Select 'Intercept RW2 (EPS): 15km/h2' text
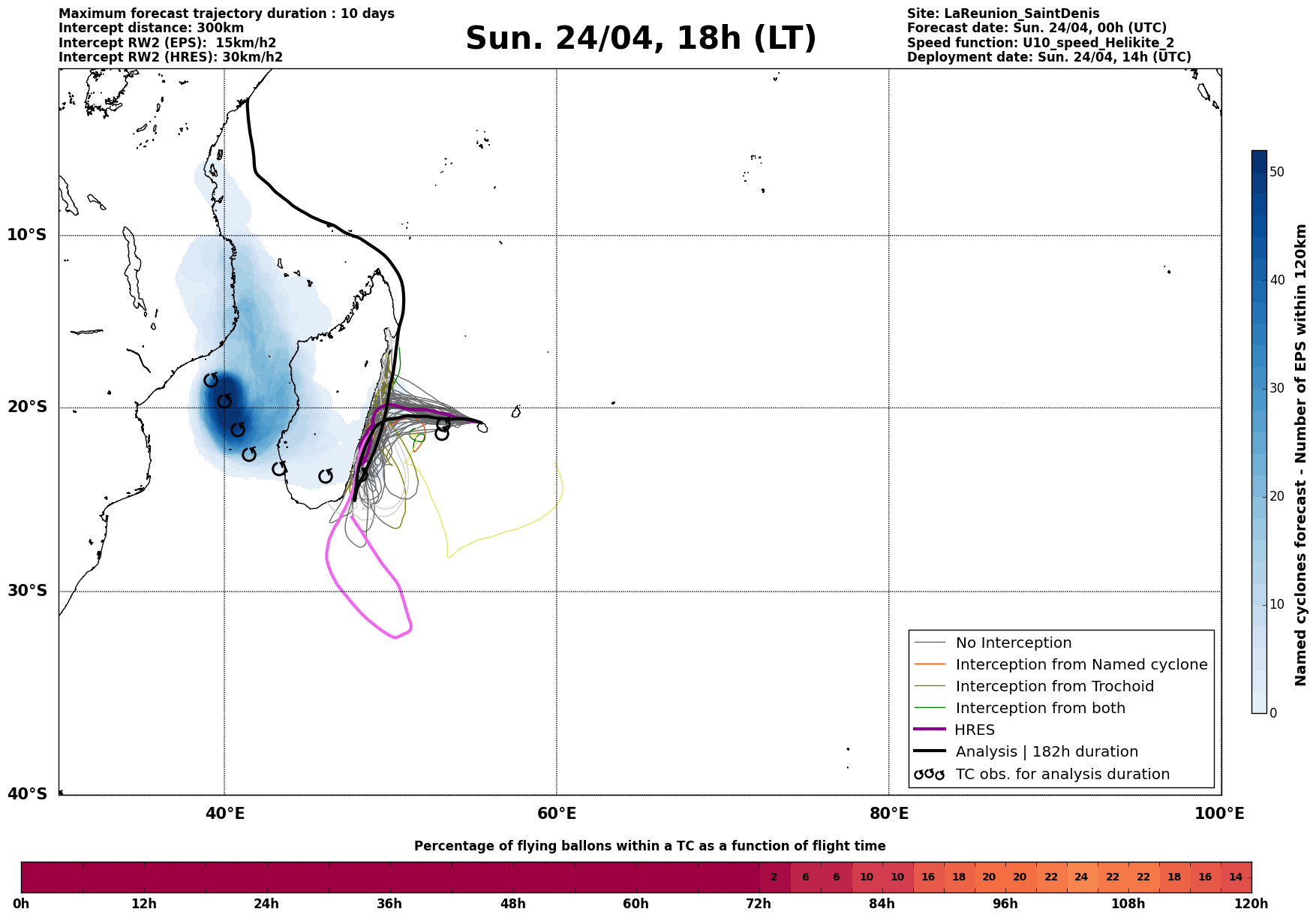This screenshot has height=918, width=1316. 167,43
